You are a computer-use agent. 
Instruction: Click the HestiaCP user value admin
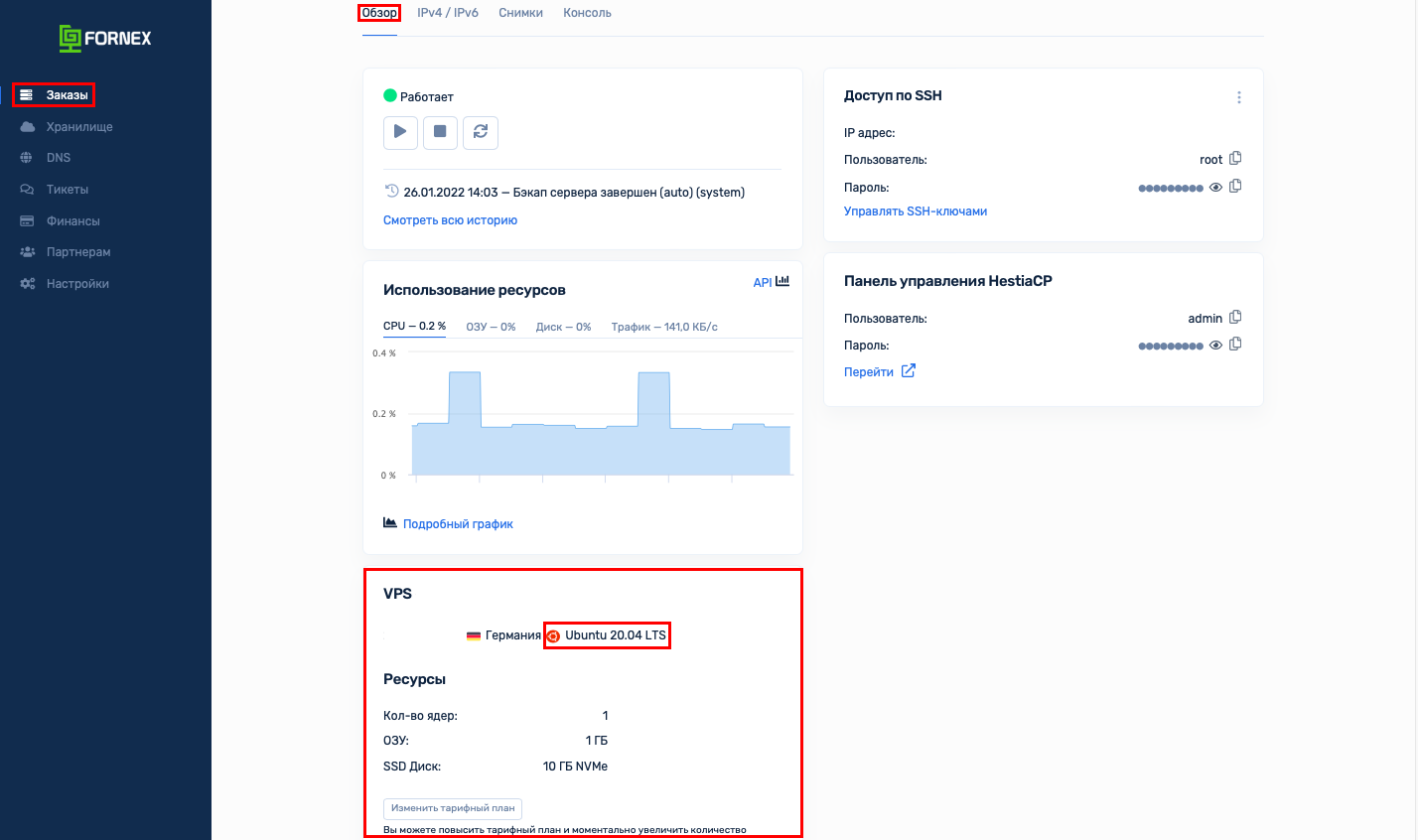[1205, 319]
